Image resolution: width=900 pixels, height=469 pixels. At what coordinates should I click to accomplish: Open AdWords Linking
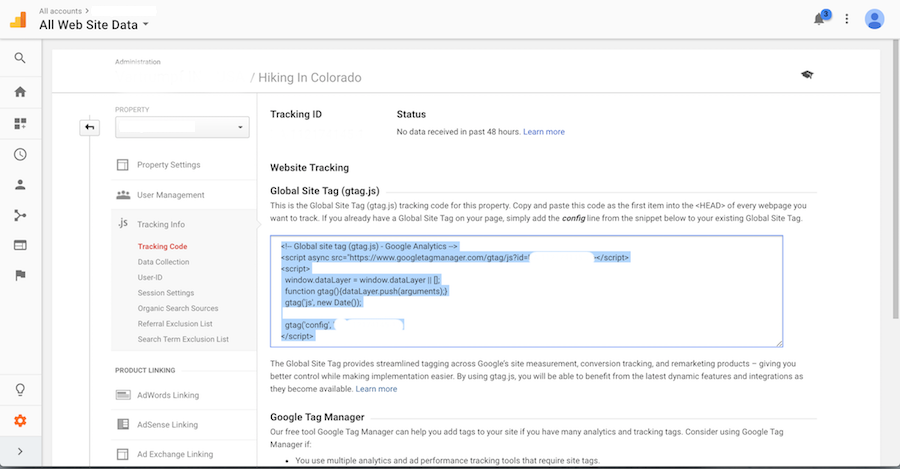[168, 395]
